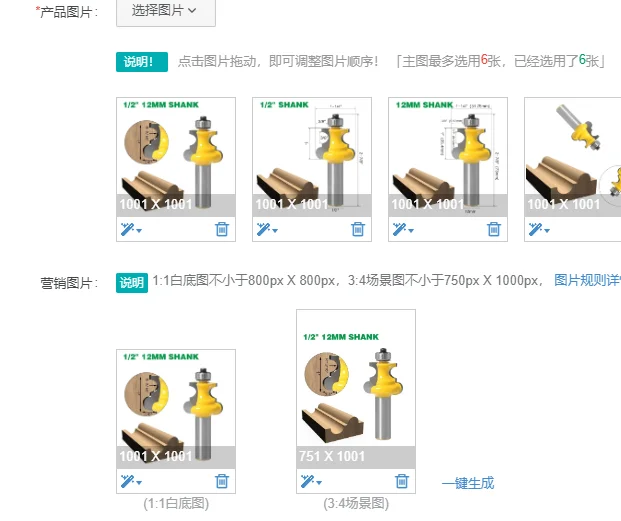Open the 图片规则详情 link
Screen dimensions: 621x521
tap(587, 280)
